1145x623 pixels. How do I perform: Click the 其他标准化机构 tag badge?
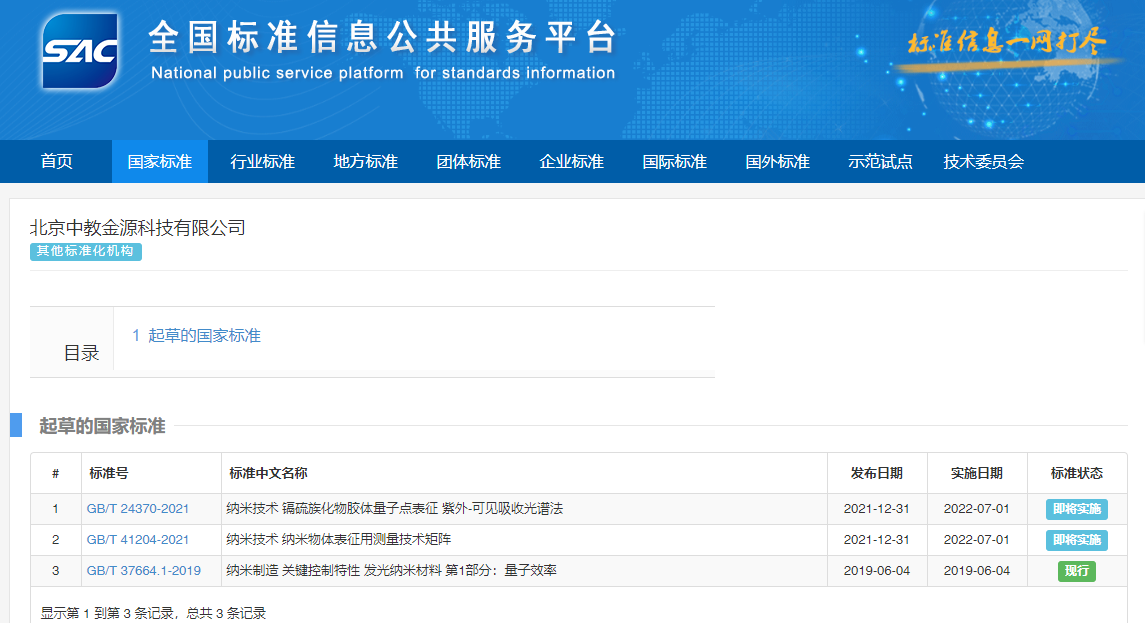click(85, 251)
